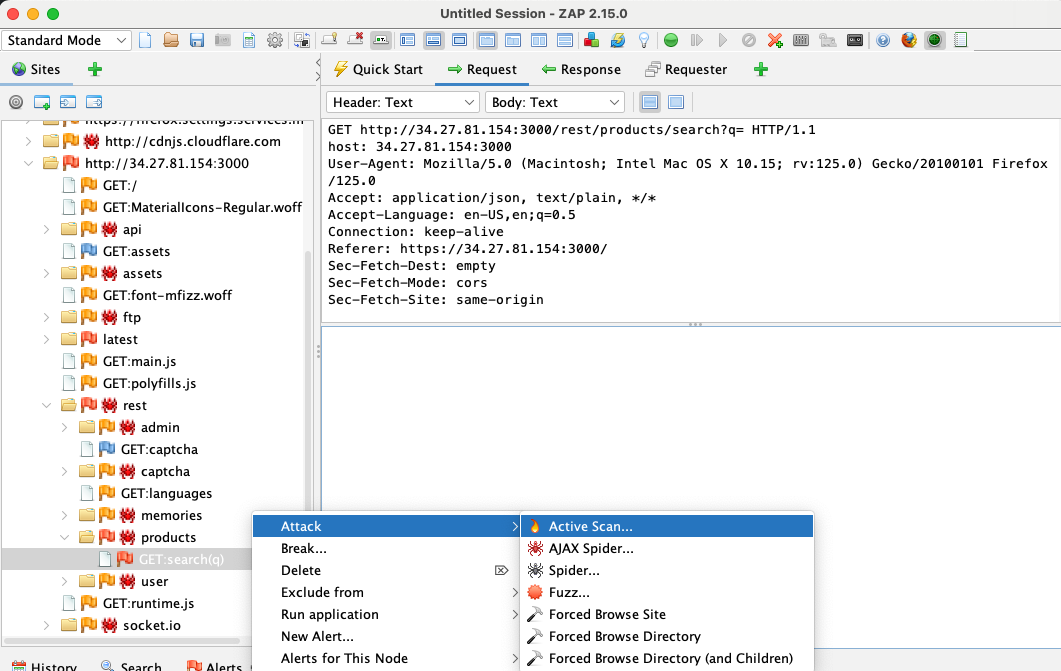Toggle combined request view button

(x=676, y=102)
